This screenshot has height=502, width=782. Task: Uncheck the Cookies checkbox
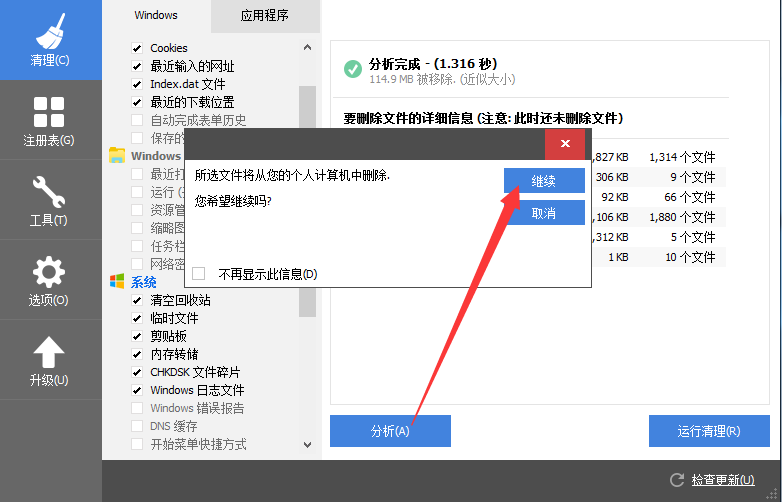138,48
